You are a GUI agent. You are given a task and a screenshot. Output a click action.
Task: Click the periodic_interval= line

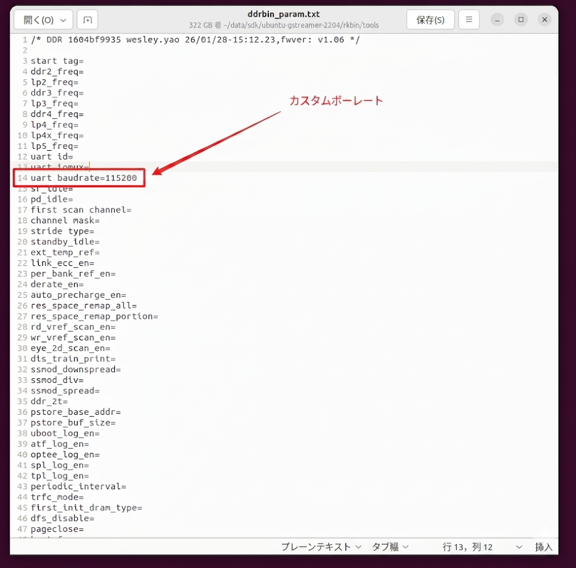78,487
